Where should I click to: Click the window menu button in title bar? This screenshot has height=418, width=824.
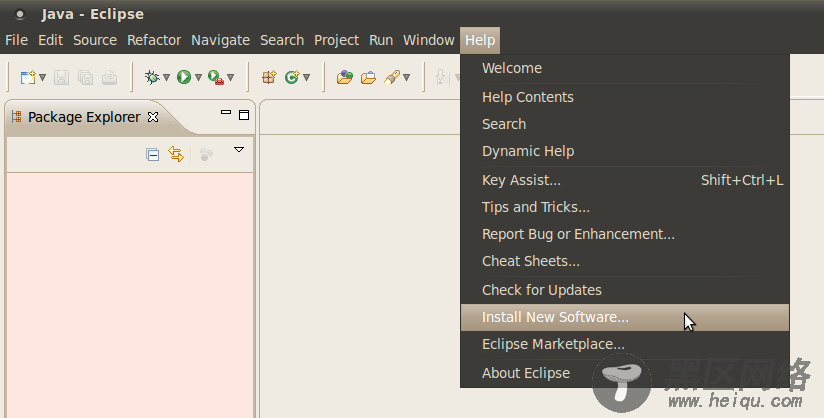click(x=20, y=14)
